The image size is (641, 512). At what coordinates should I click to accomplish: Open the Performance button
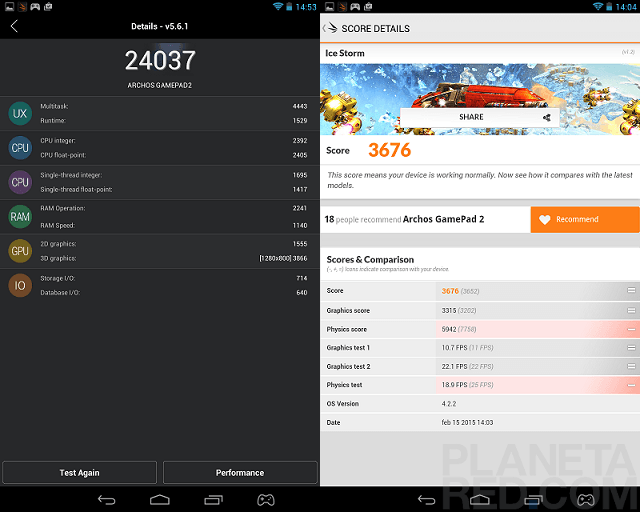240,472
